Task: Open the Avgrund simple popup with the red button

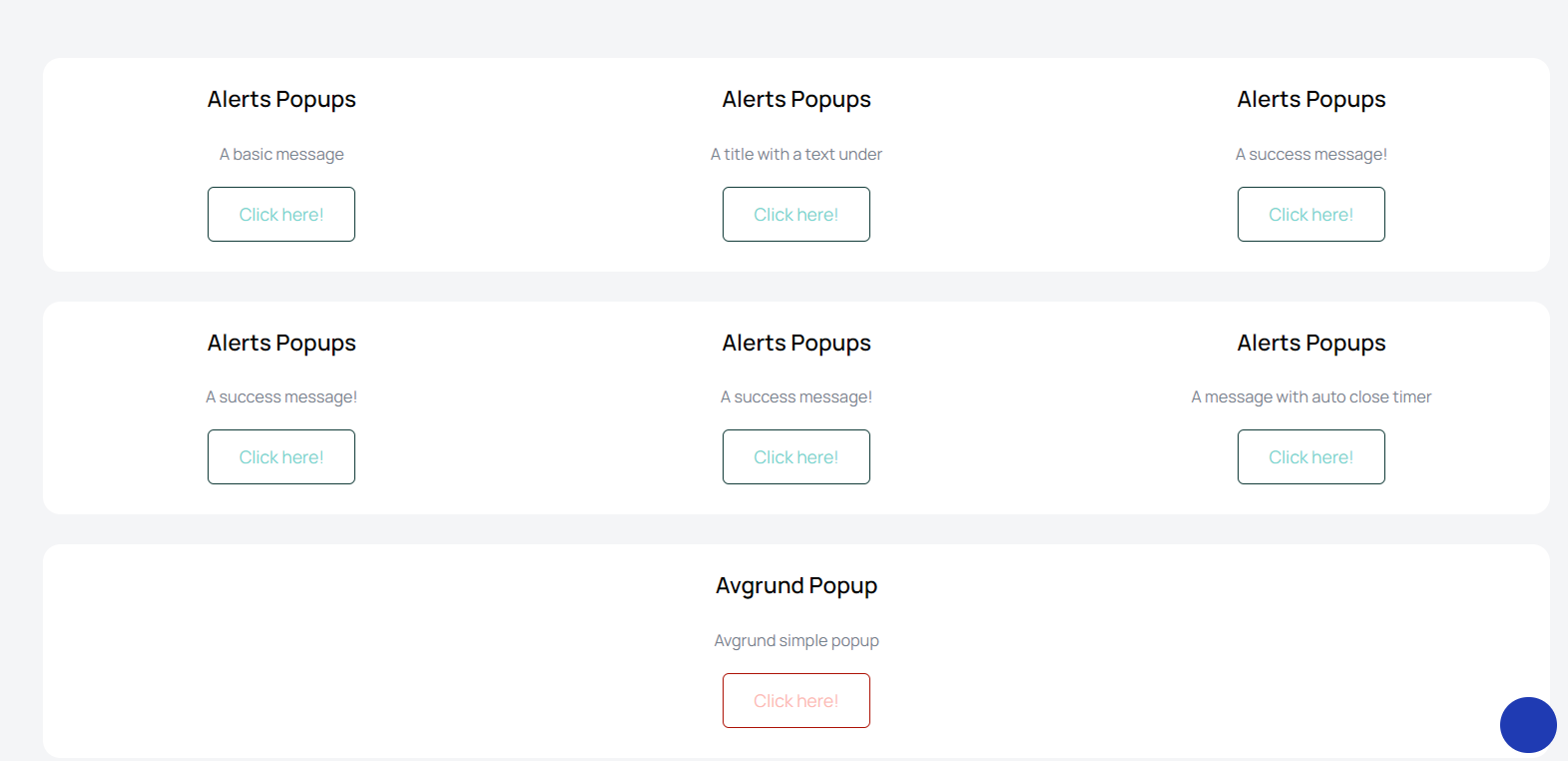Action: pos(795,701)
